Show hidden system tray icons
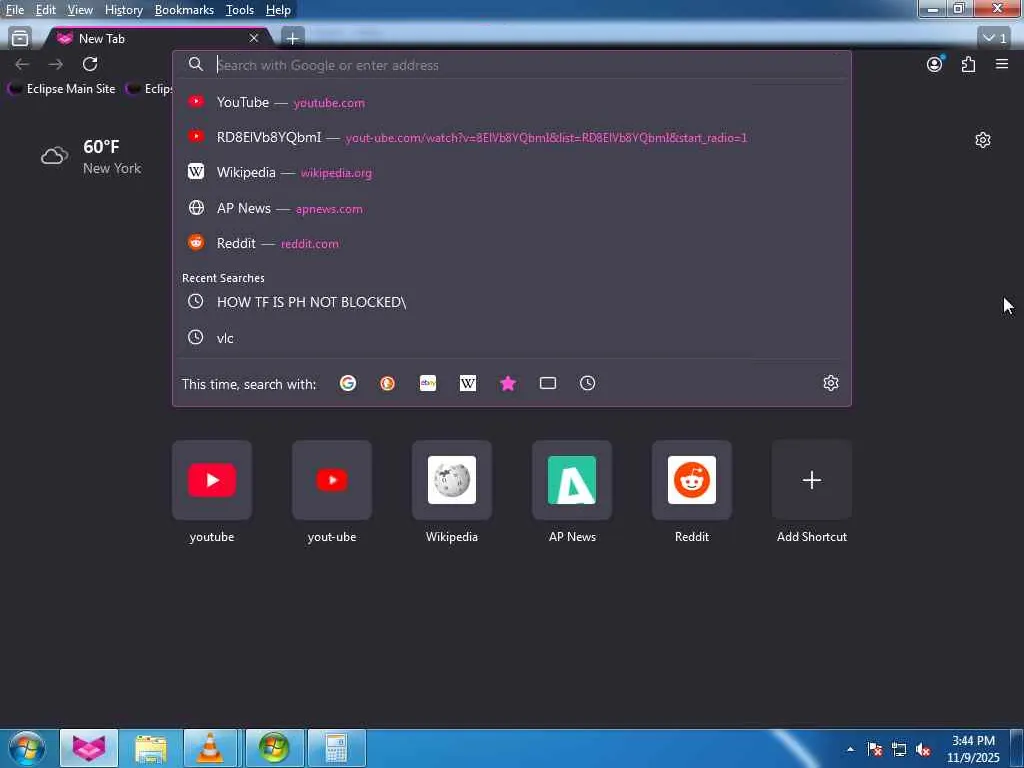This screenshot has height=768, width=1024. pyautogui.click(x=850, y=749)
